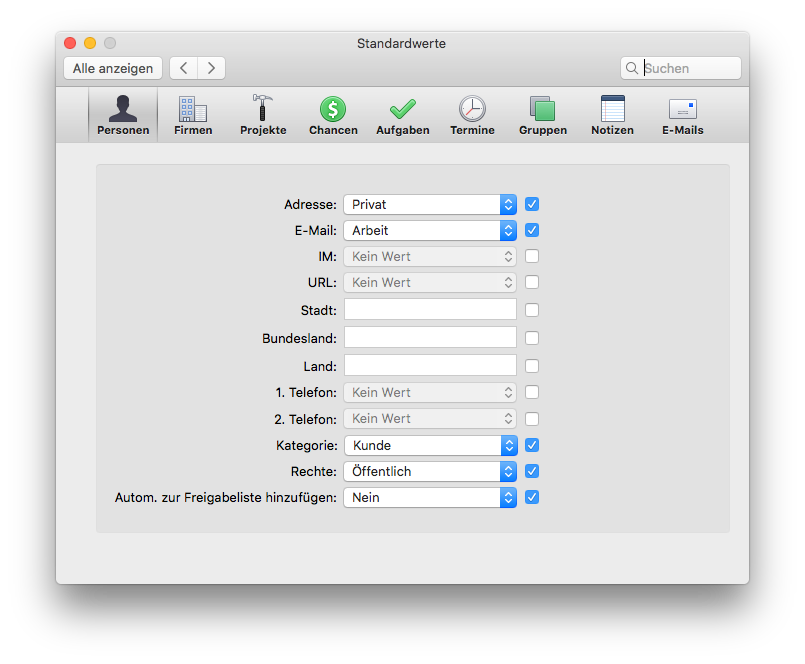Click the Bundesland text field
Screen dimensions: 805x664
(430, 338)
